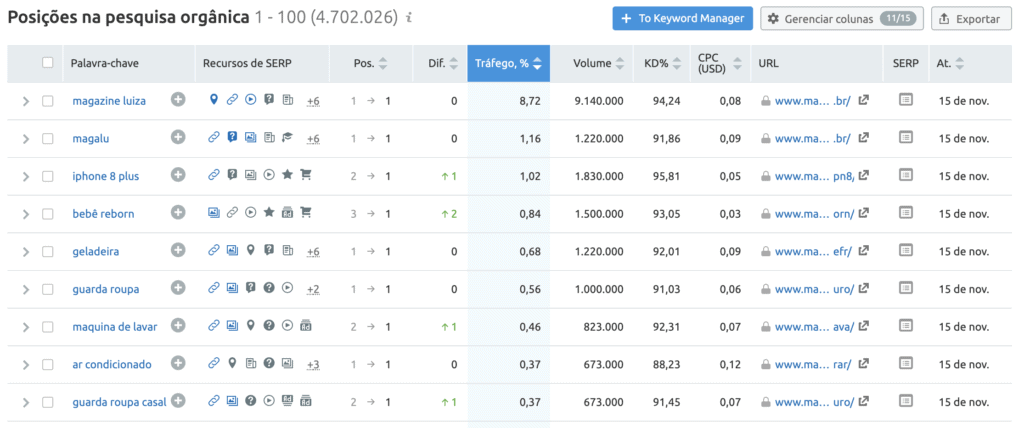Show +6 more SERP features for magazine luiza
The image size is (1024, 428).
(x=313, y=101)
